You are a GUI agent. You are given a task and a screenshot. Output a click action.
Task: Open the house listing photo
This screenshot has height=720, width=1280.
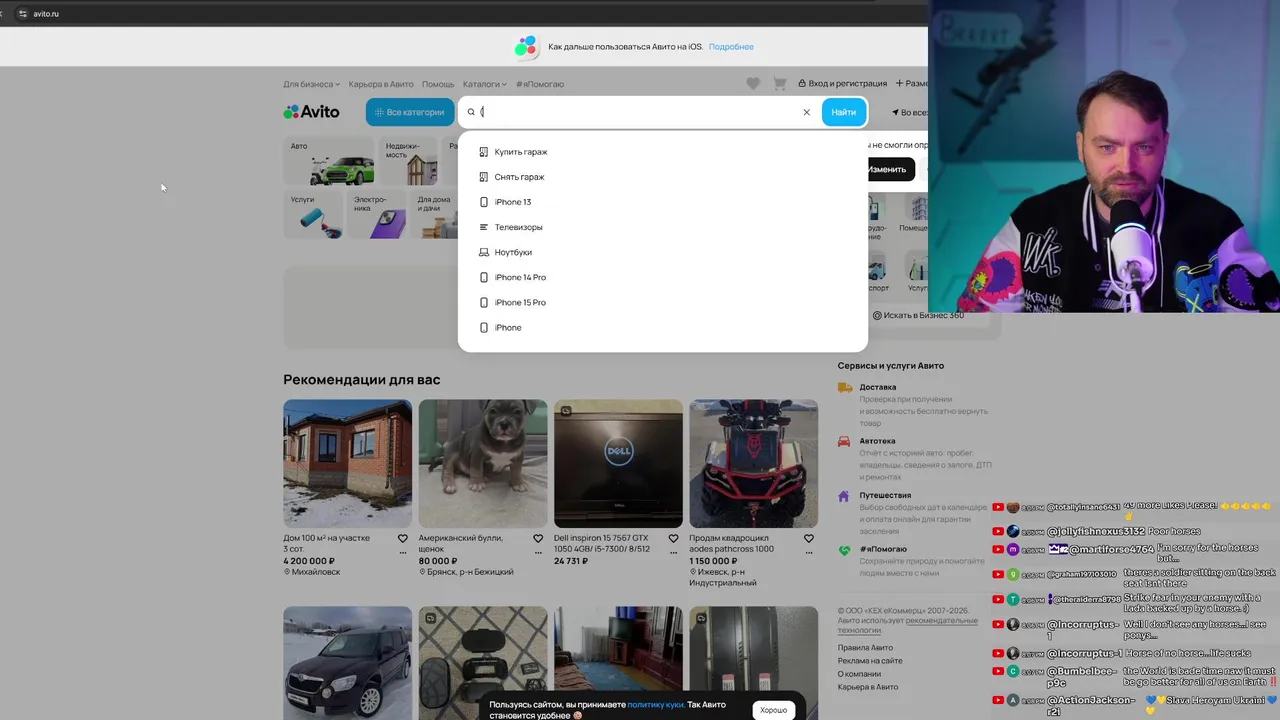point(347,463)
